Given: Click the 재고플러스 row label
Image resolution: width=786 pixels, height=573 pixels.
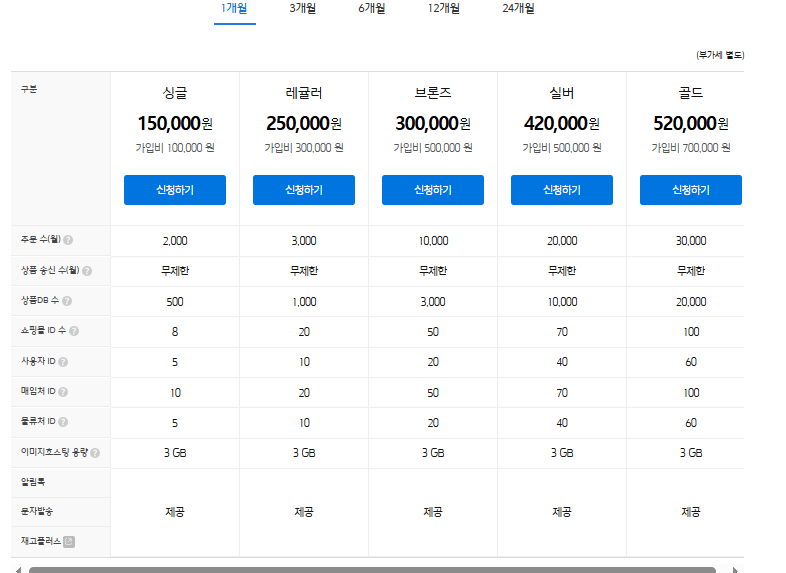Looking at the screenshot, I should point(41,541).
